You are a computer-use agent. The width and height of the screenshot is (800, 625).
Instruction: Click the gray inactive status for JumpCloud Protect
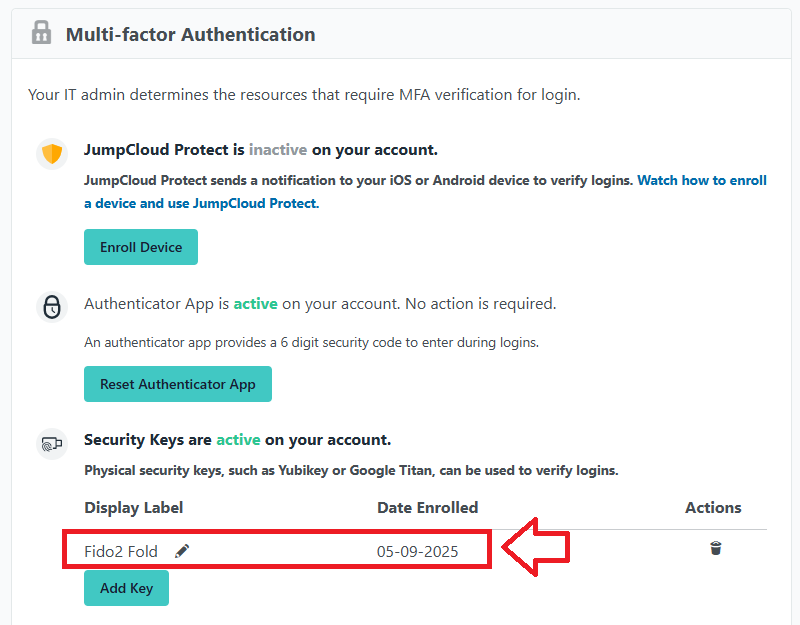tap(278, 150)
